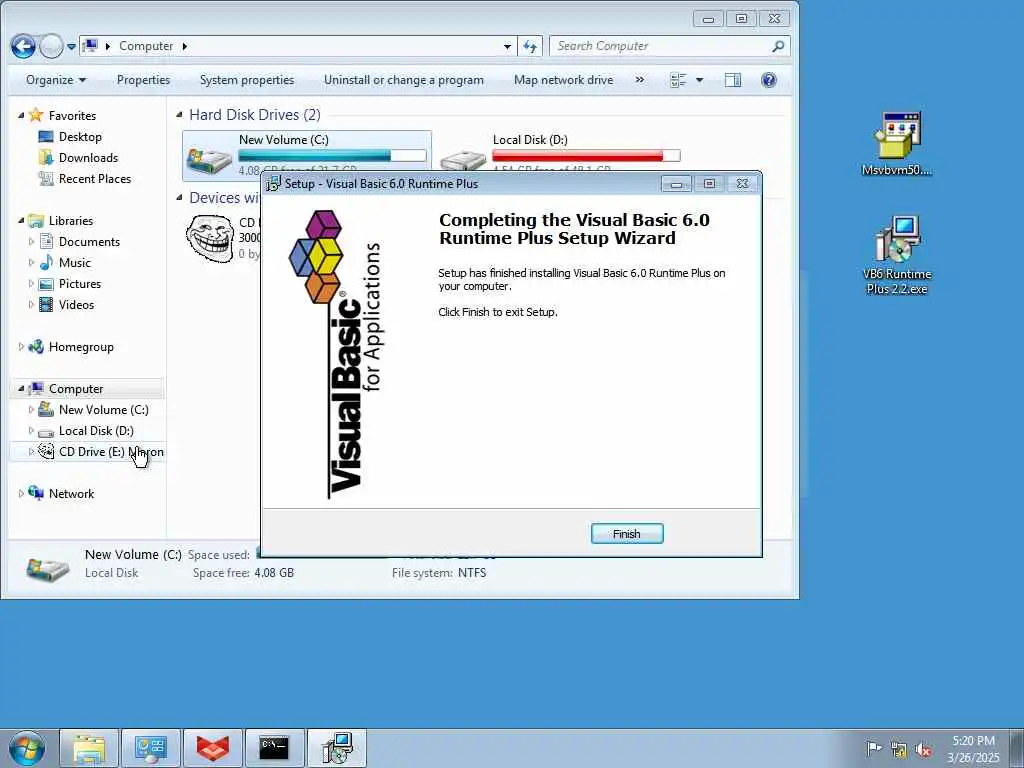The height and width of the screenshot is (768, 1024).
Task: Click System properties in toolbar
Action: 247,80
